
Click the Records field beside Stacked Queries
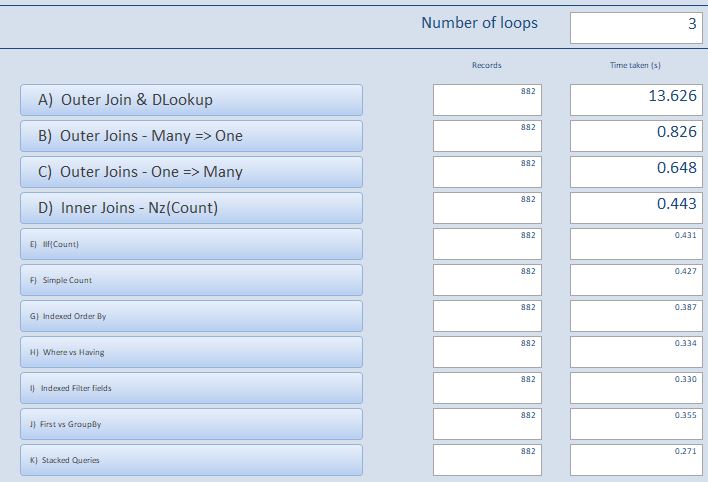click(x=487, y=459)
